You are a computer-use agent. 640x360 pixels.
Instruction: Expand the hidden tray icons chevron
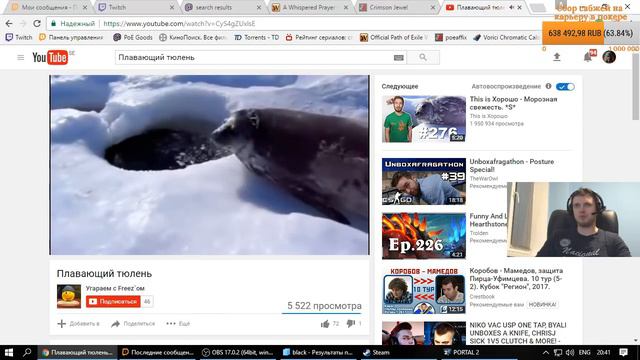tap(546, 353)
